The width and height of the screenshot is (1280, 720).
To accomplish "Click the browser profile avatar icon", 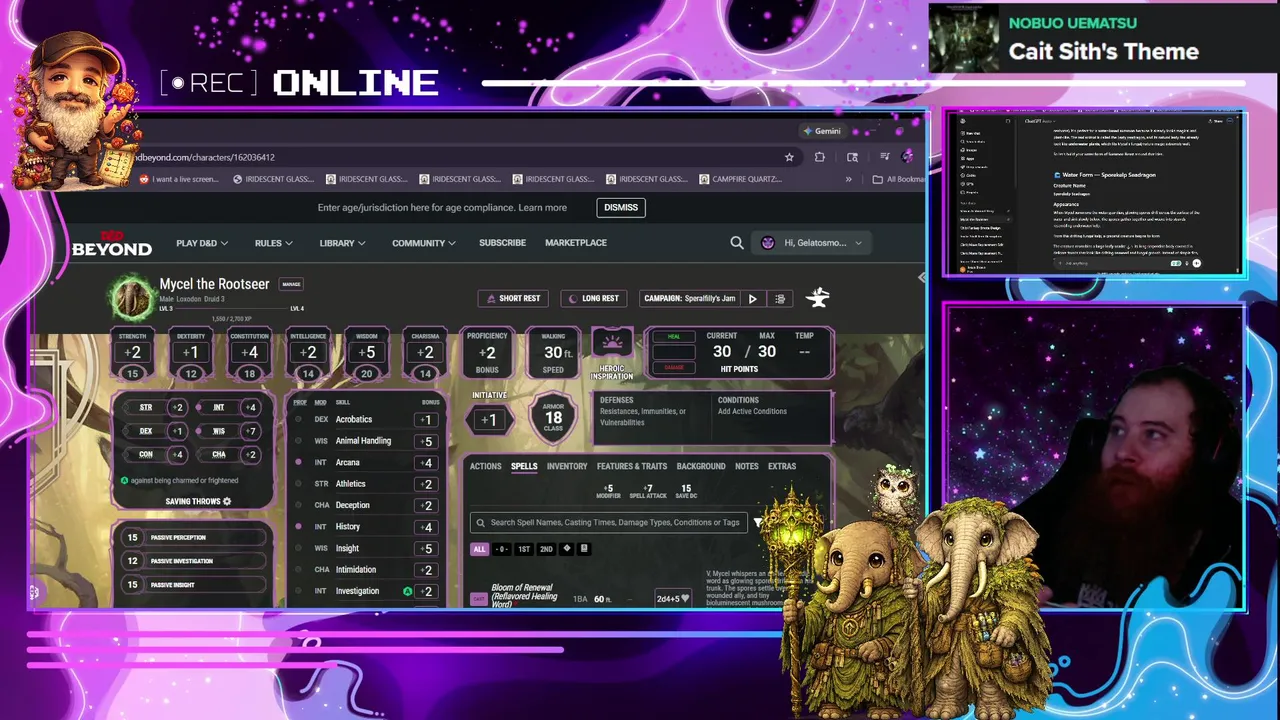I will 907,157.
